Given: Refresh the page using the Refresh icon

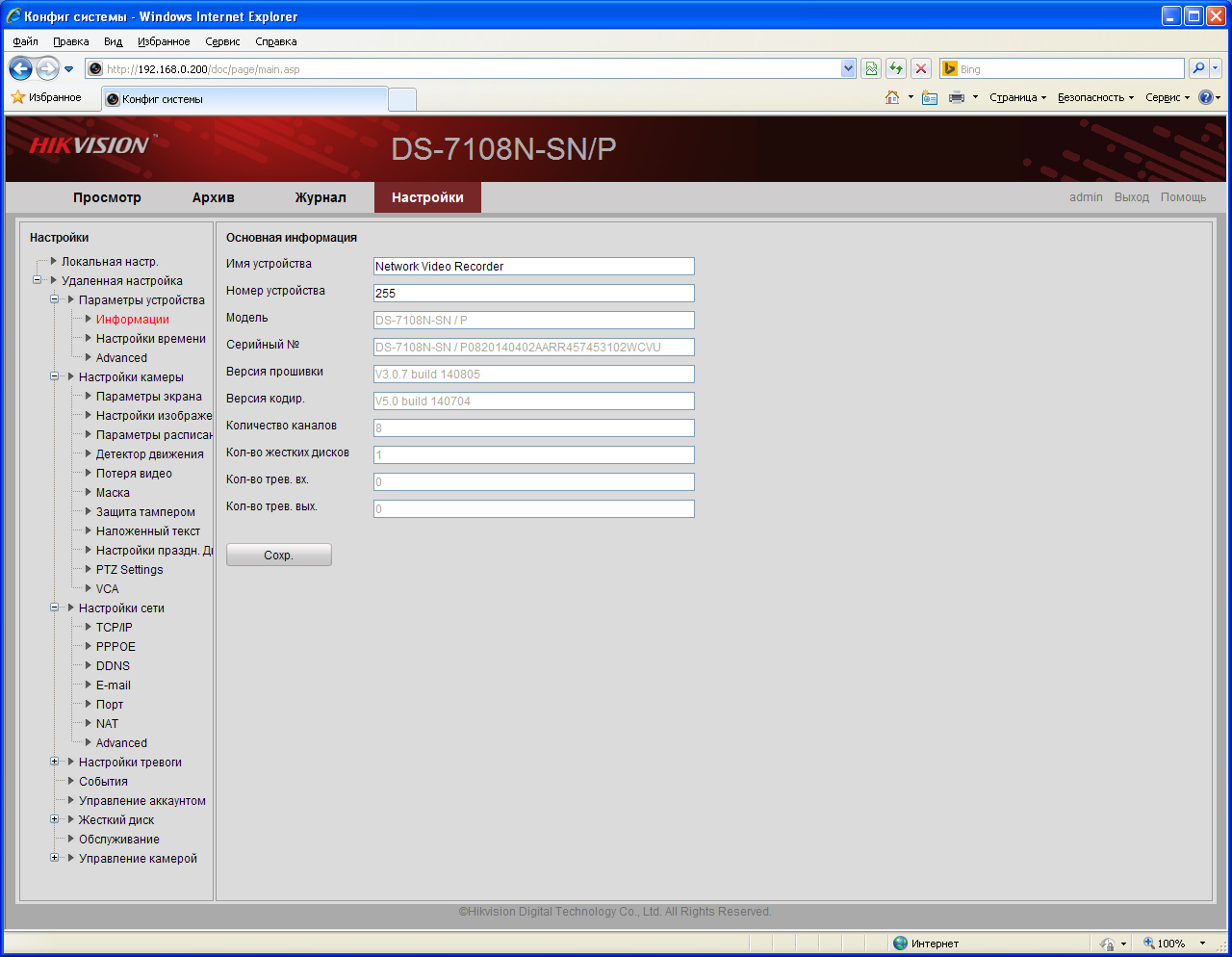Looking at the screenshot, I should click(896, 68).
